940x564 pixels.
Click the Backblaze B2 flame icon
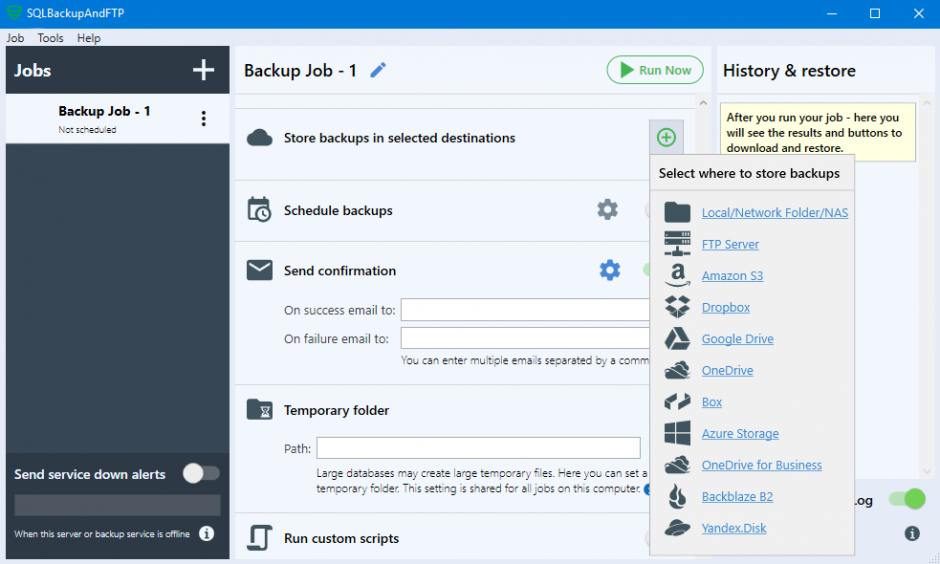[x=677, y=496]
